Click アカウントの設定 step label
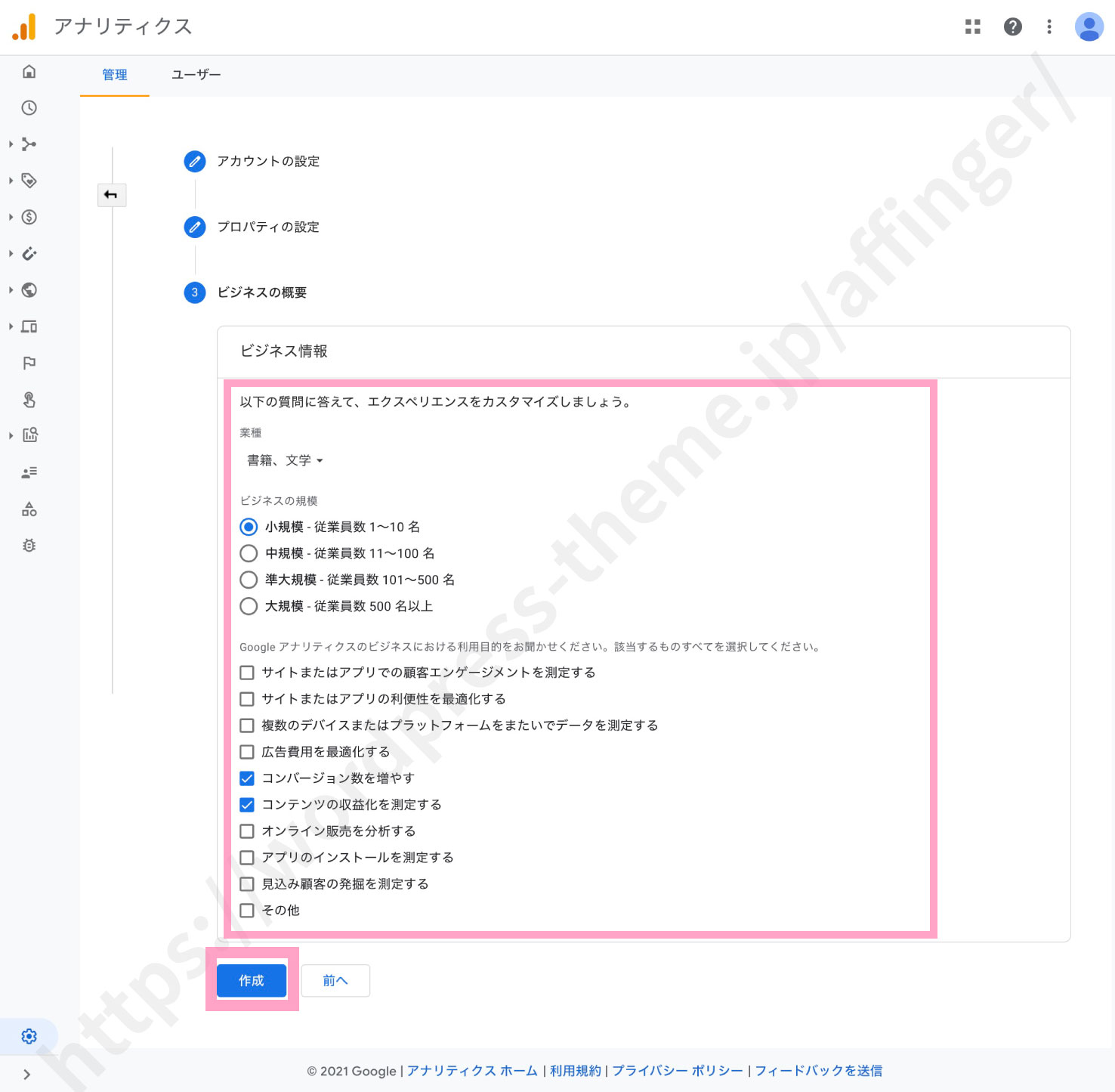 tap(268, 161)
